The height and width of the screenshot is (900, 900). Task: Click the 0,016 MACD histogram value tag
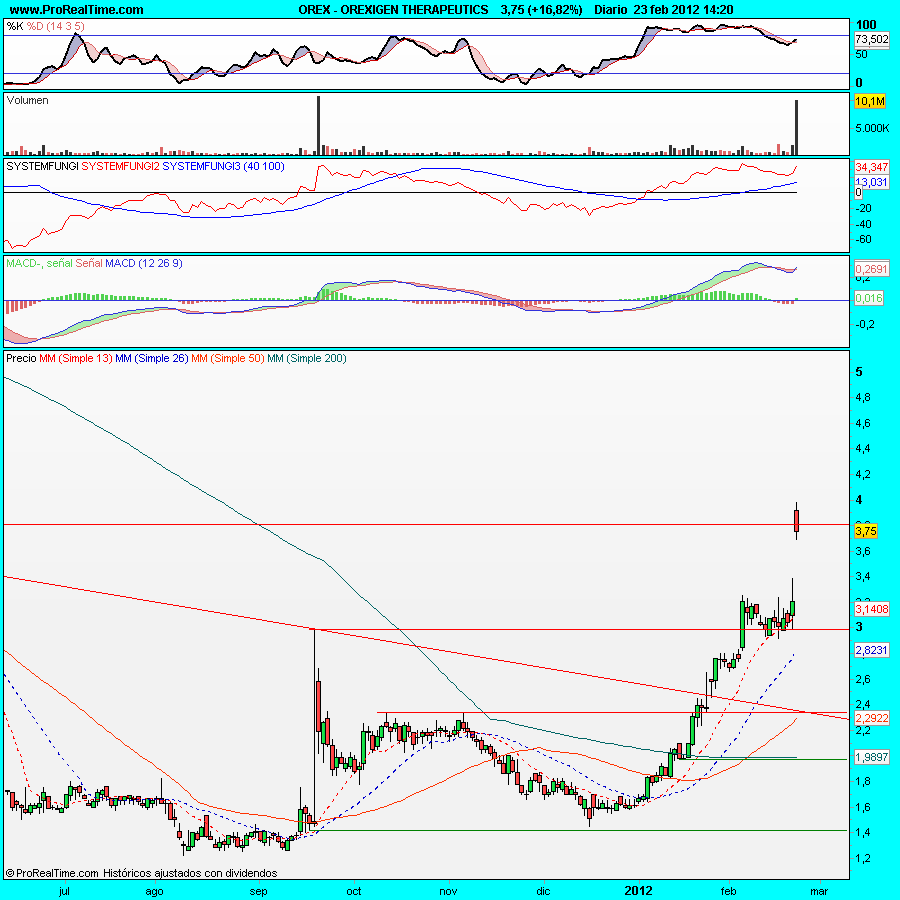point(869,298)
